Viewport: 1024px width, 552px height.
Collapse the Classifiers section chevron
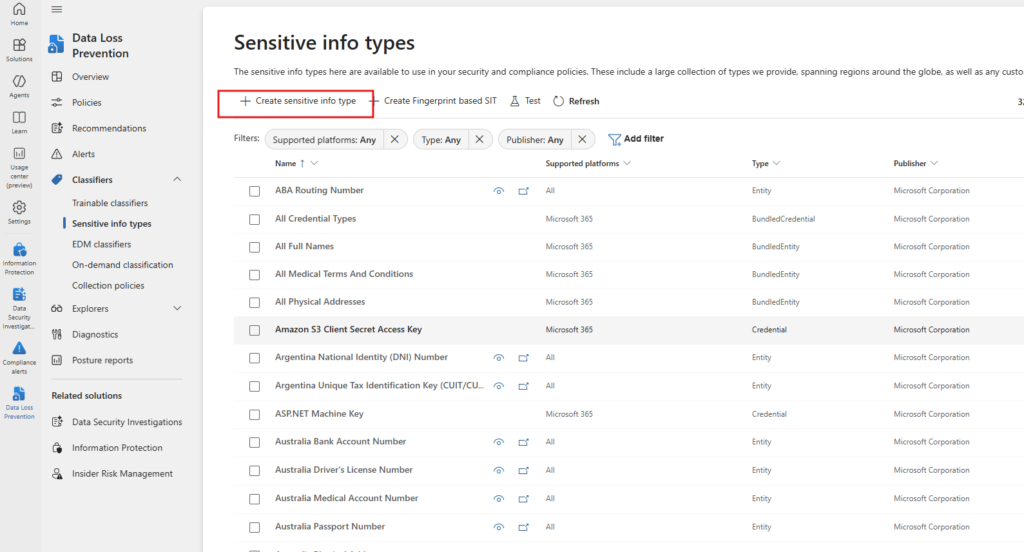click(177, 180)
